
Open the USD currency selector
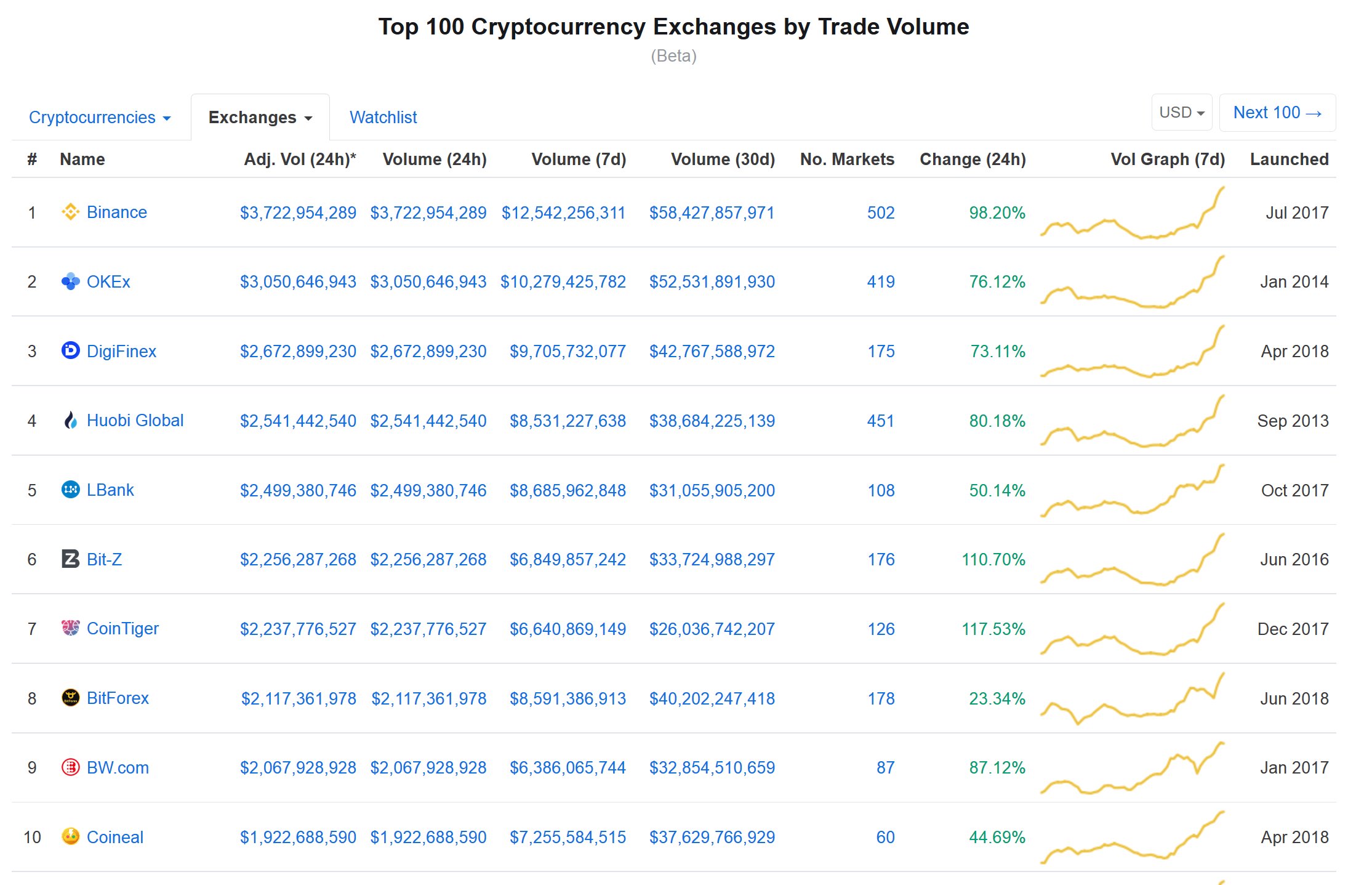[x=1182, y=113]
